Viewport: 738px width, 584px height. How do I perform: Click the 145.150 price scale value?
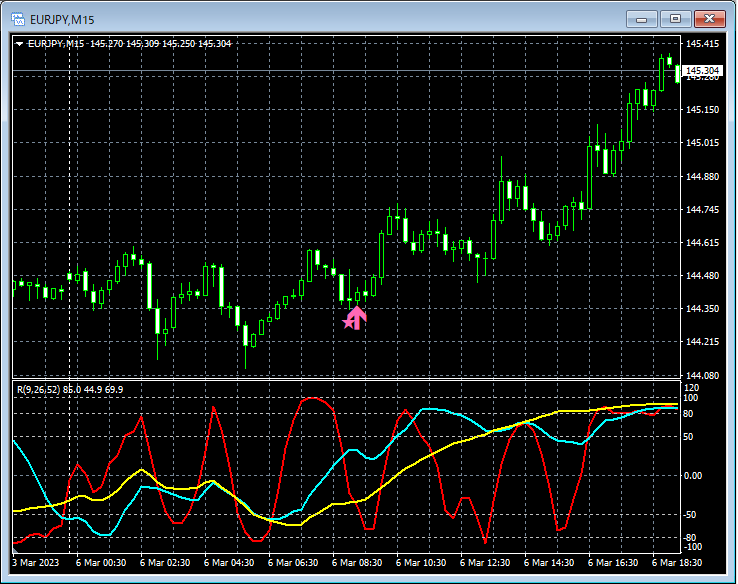702,110
